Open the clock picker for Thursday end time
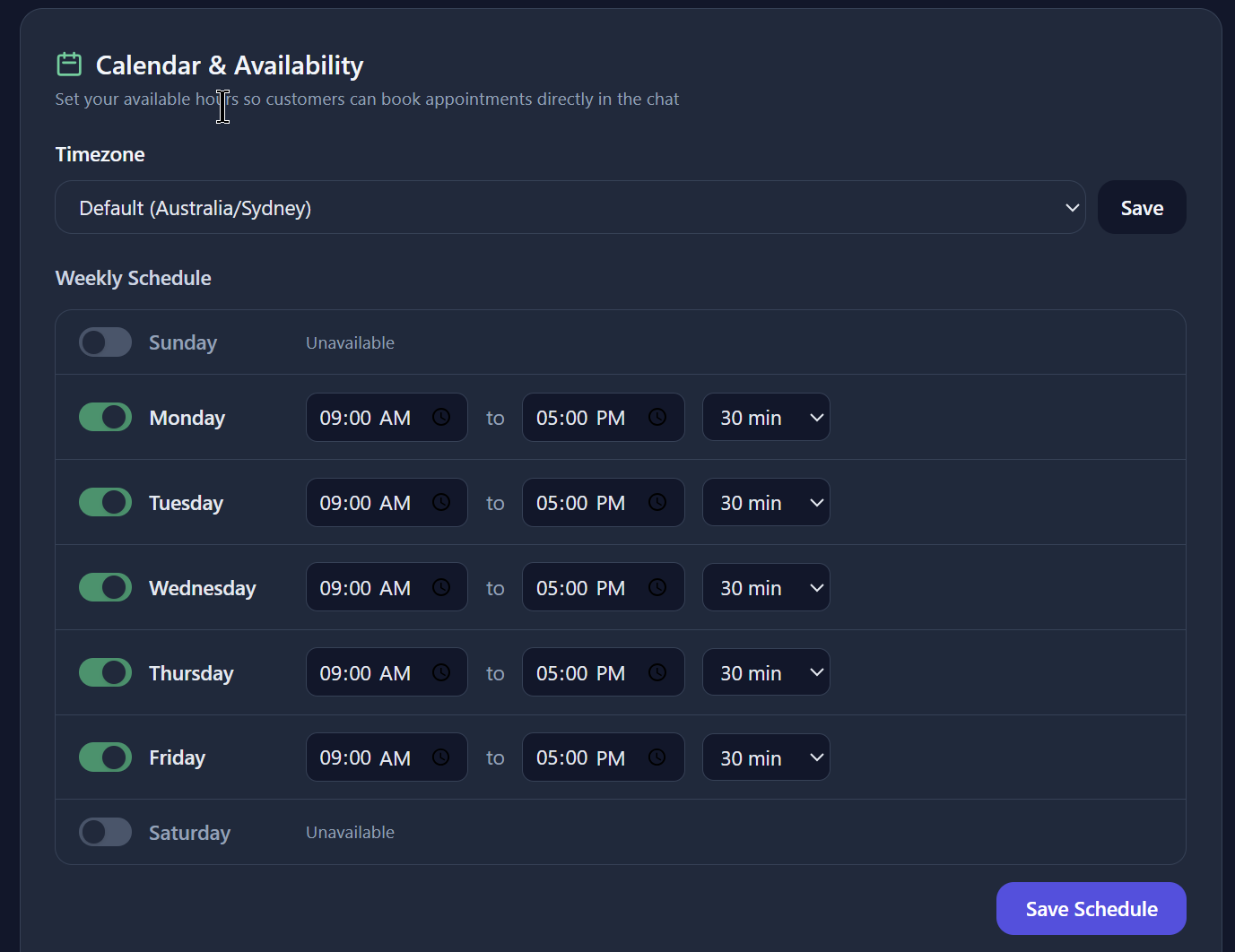The image size is (1235, 952). [x=656, y=672]
